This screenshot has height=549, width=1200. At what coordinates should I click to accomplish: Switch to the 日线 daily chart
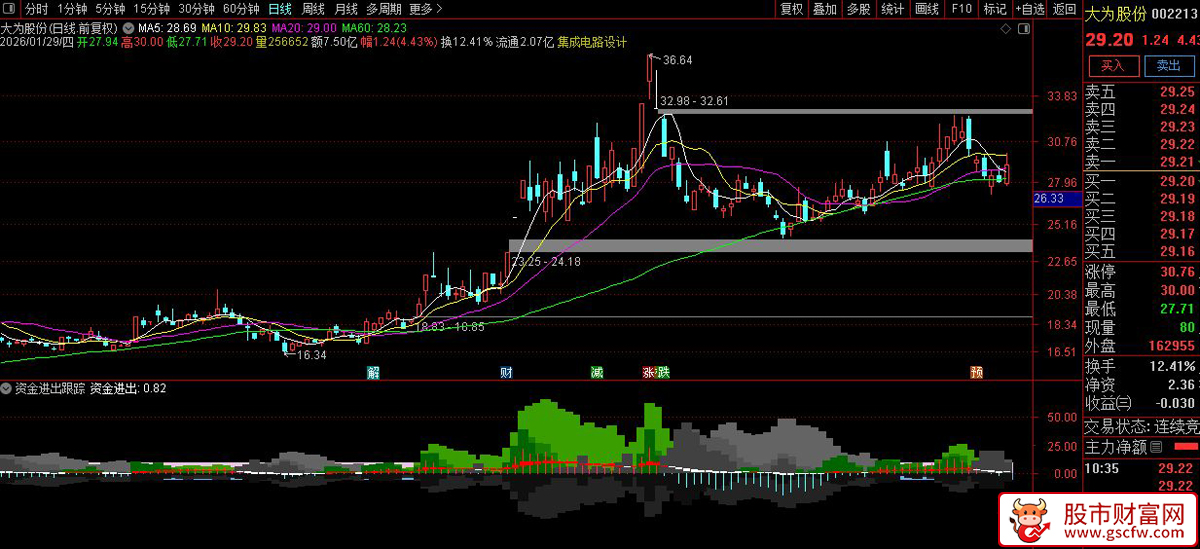pyautogui.click(x=280, y=9)
